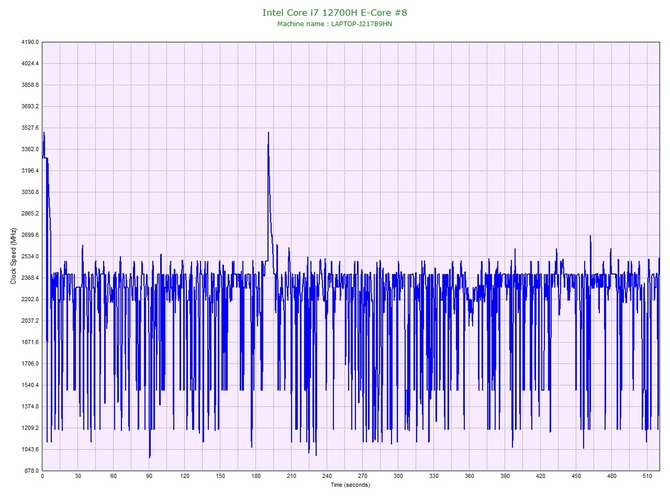Click the 150 tick label on time axis
The height and width of the screenshot is (502, 670).
(220, 476)
